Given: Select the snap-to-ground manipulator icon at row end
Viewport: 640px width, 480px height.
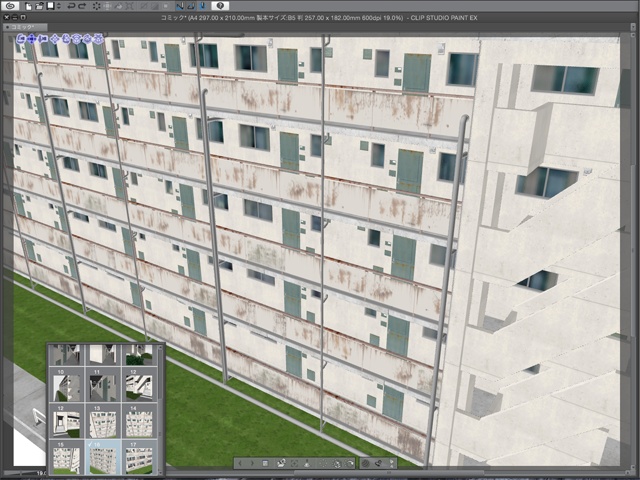Looking at the screenshot, I should [98, 39].
